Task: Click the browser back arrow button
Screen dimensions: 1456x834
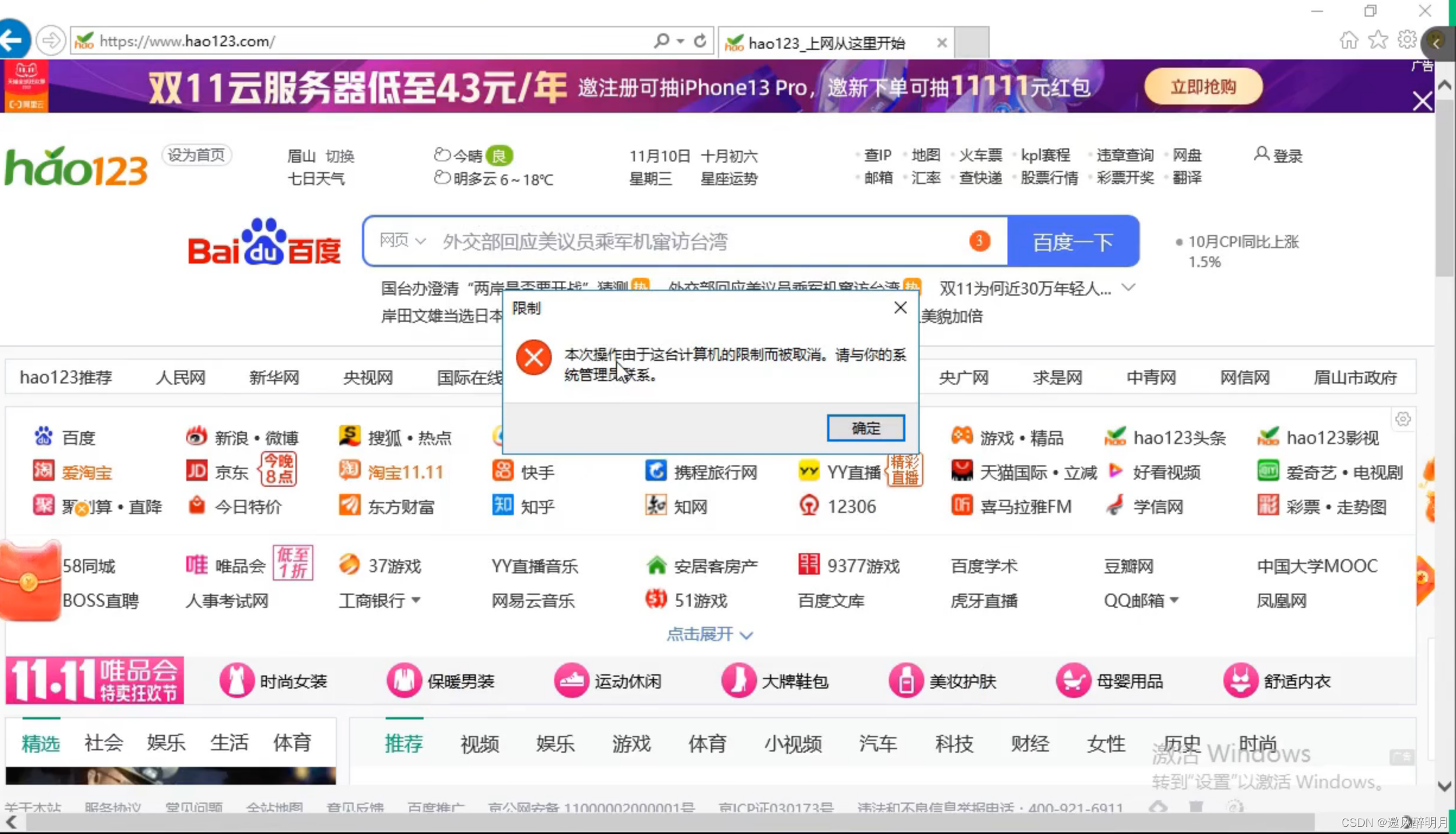Action: (13, 40)
